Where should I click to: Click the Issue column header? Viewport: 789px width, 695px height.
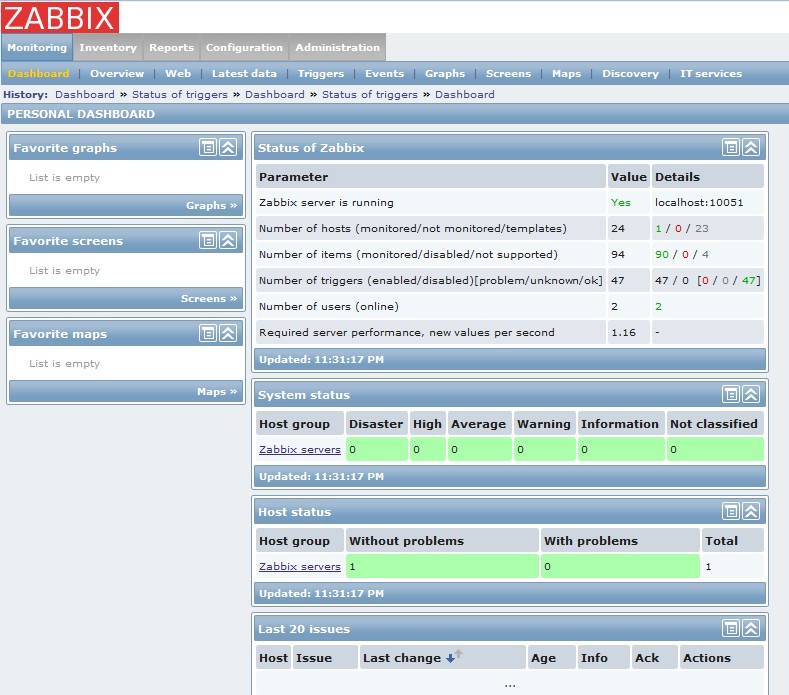325,657
